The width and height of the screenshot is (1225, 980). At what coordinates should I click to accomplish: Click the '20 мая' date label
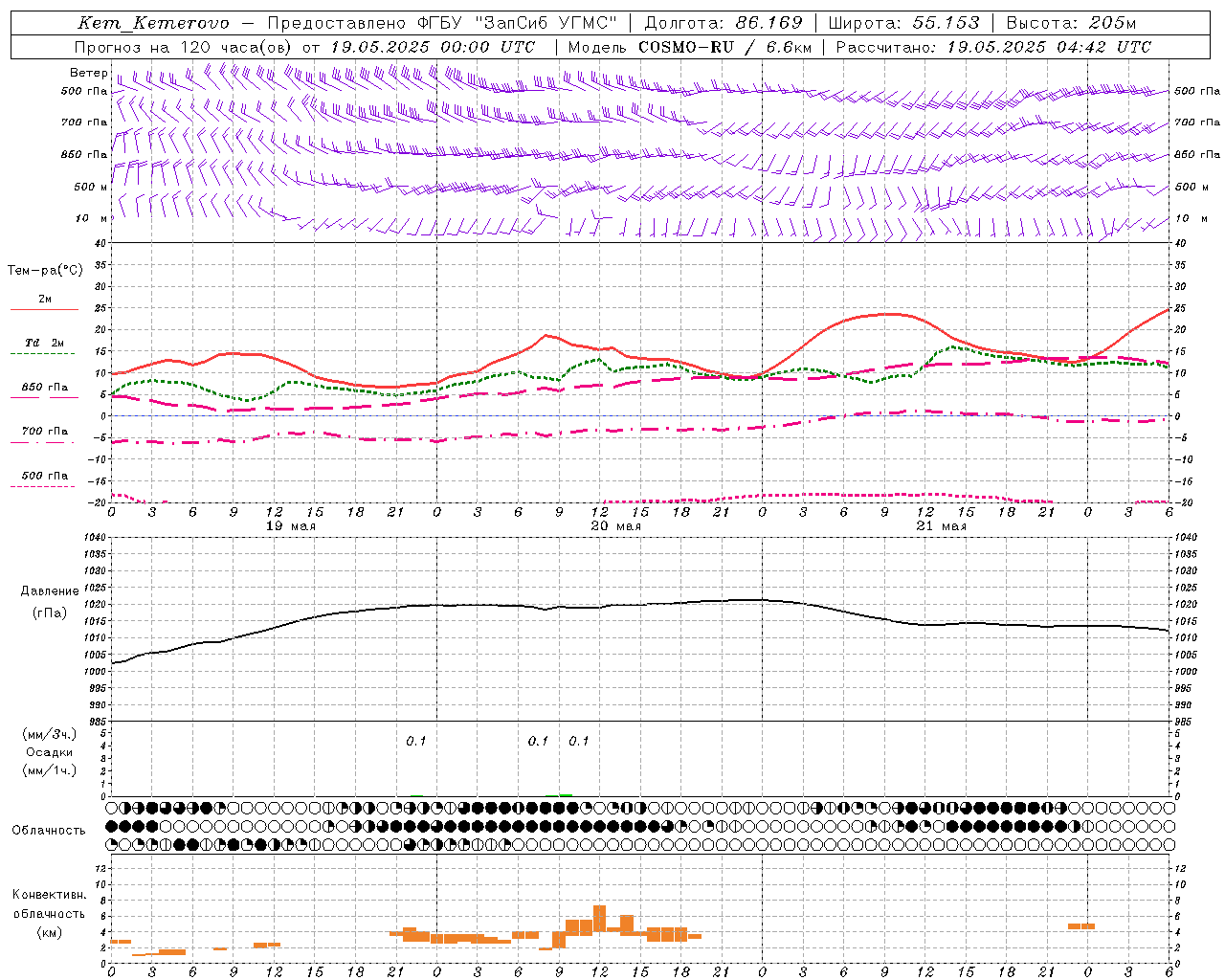[615, 526]
